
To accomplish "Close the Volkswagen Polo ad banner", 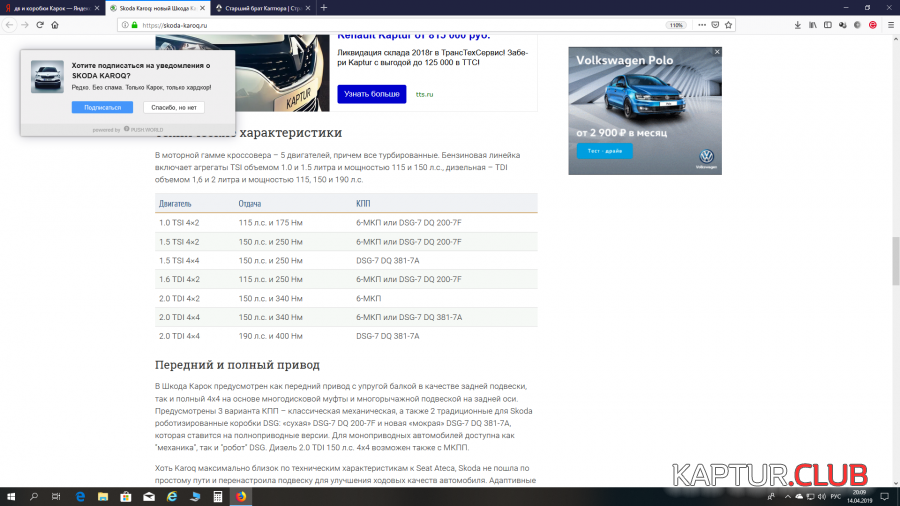I will pyautogui.click(x=717, y=52).
